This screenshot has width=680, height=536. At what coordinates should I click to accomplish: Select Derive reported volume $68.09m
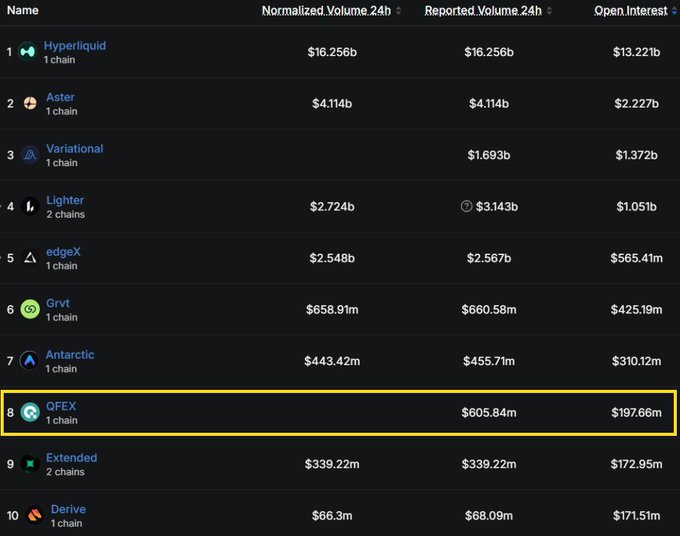(x=489, y=516)
